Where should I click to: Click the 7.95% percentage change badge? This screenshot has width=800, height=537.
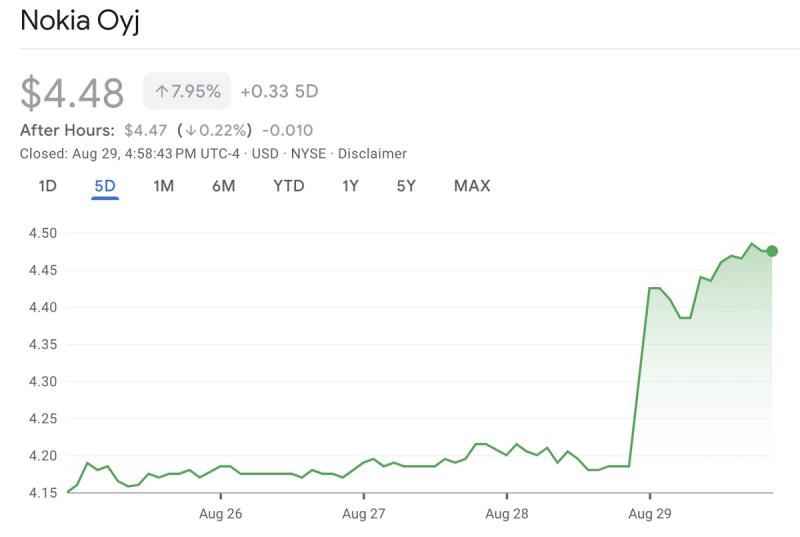pos(187,91)
